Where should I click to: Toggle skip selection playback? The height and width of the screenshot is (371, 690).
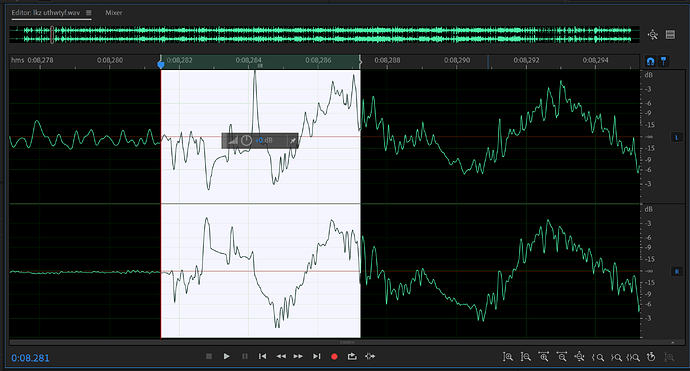[x=370, y=356]
